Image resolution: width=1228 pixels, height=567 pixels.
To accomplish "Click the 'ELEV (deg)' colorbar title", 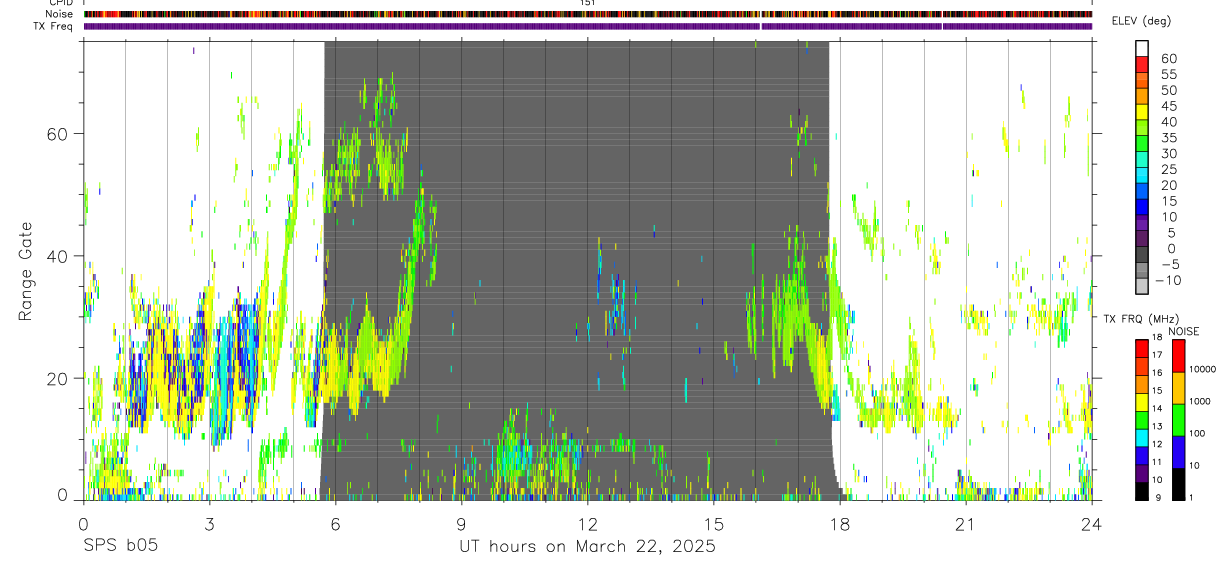I will [x=1141, y=21].
